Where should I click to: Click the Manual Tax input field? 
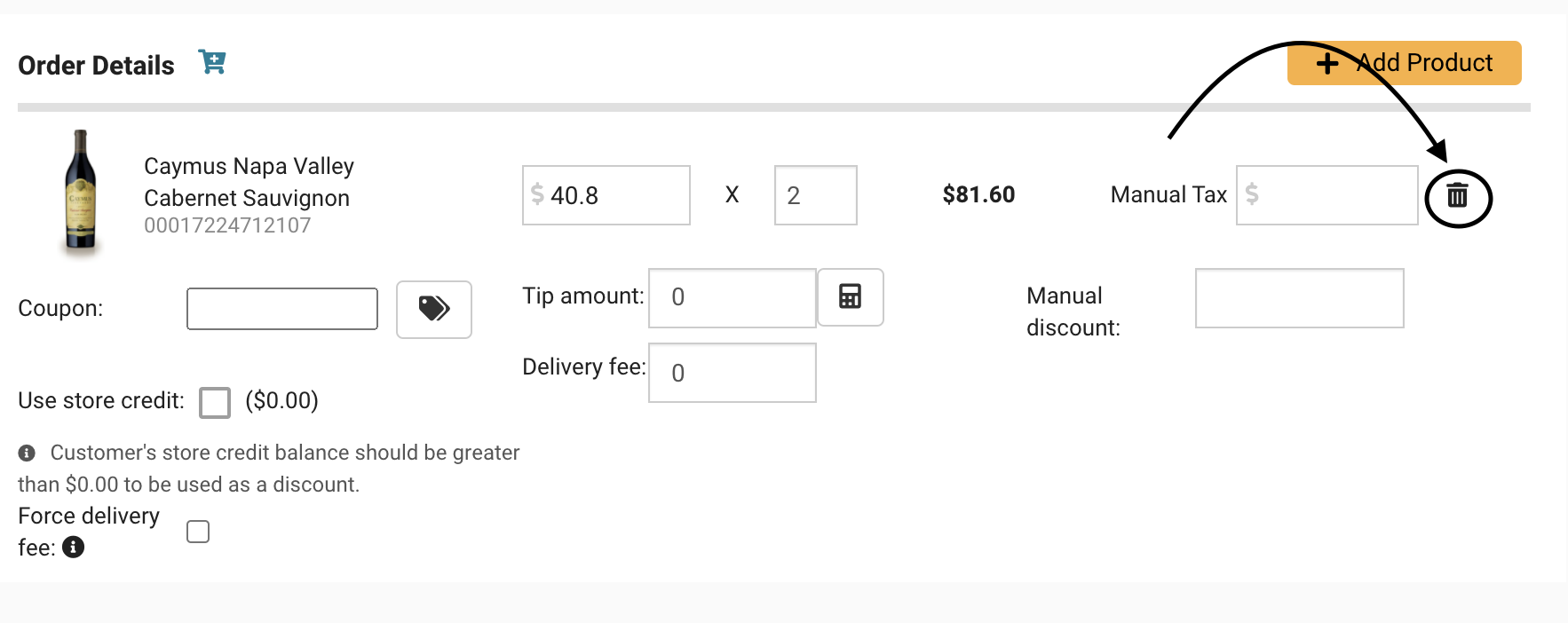[x=1327, y=195]
